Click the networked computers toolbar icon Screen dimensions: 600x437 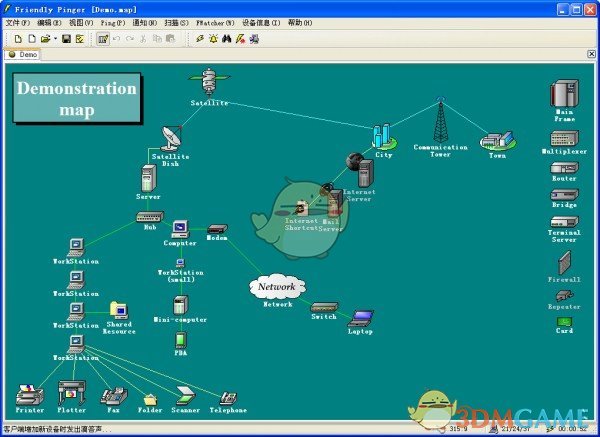pos(254,39)
